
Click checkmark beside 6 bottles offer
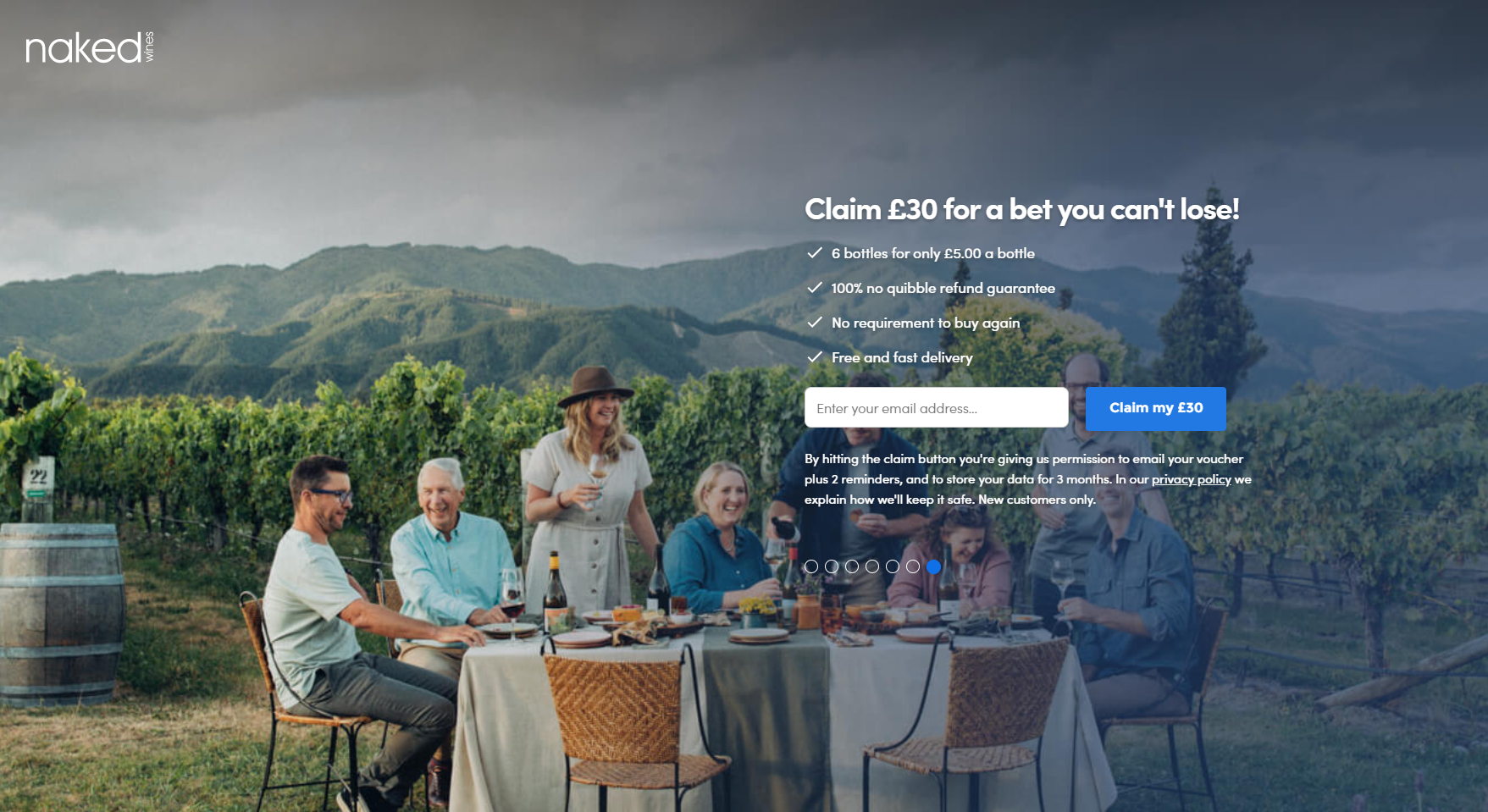(815, 253)
